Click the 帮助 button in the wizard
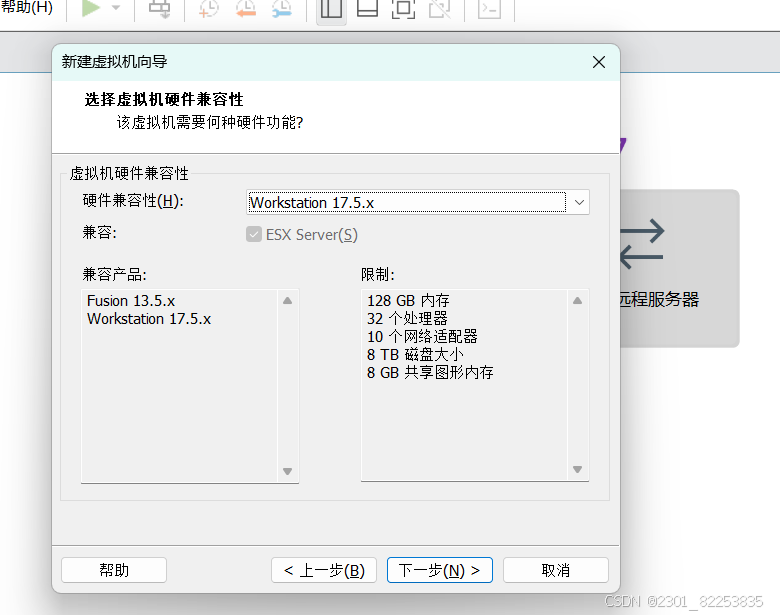This screenshot has width=780, height=615. [114, 570]
